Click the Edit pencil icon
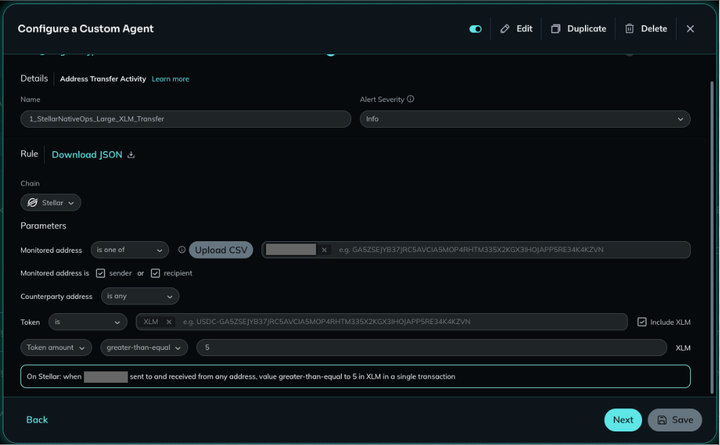Screen dimensions: 720x445 click(x=505, y=28)
